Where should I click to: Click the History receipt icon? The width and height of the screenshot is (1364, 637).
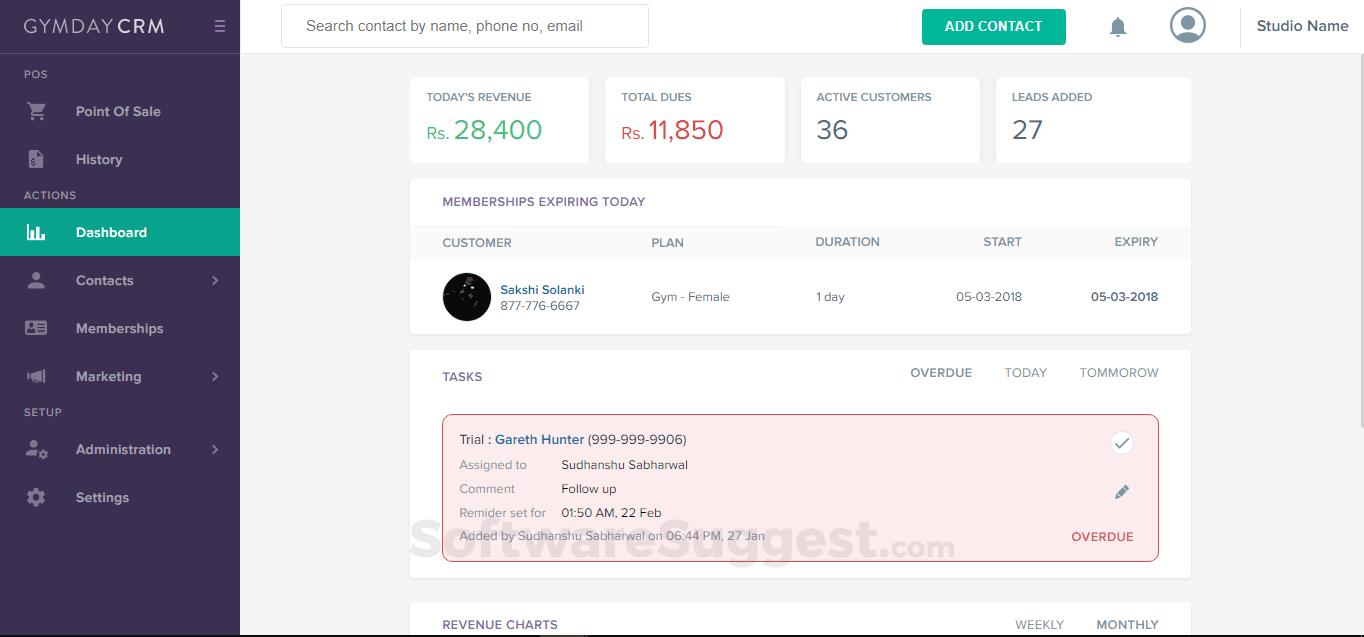[37, 159]
